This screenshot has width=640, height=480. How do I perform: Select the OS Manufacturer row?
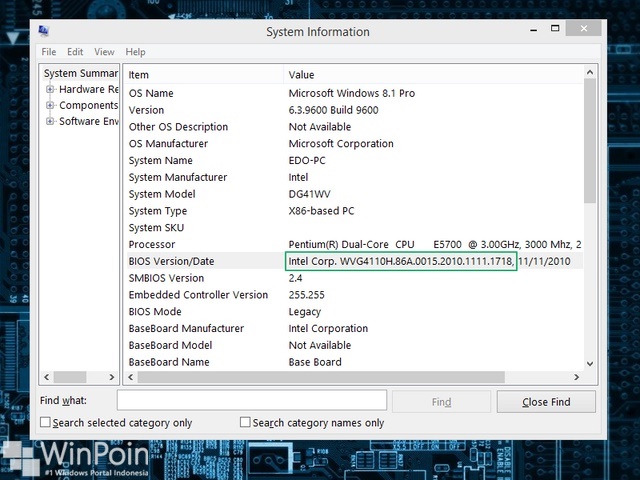353,144
